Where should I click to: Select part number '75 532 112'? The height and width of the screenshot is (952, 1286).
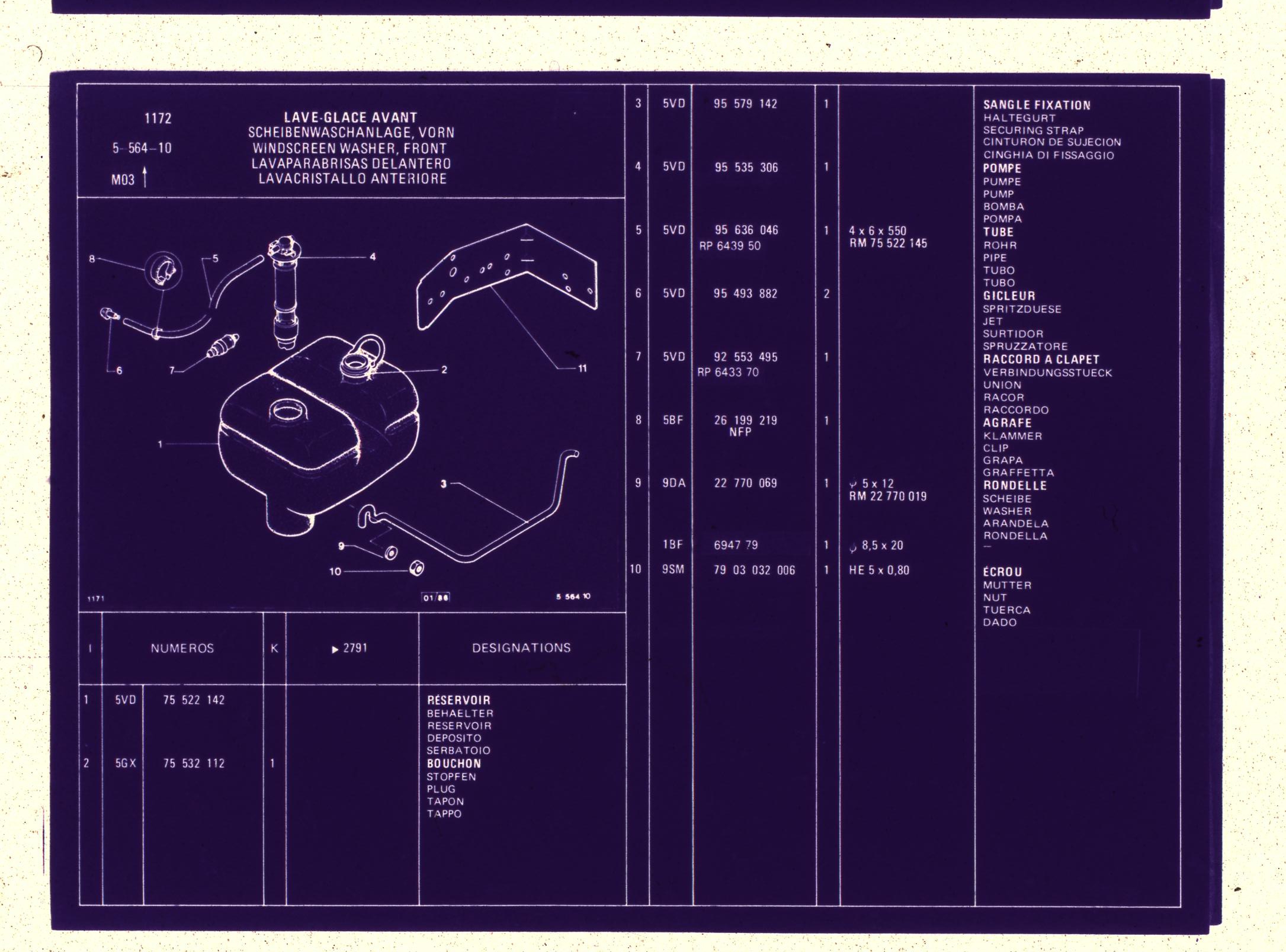pyautogui.click(x=194, y=764)
